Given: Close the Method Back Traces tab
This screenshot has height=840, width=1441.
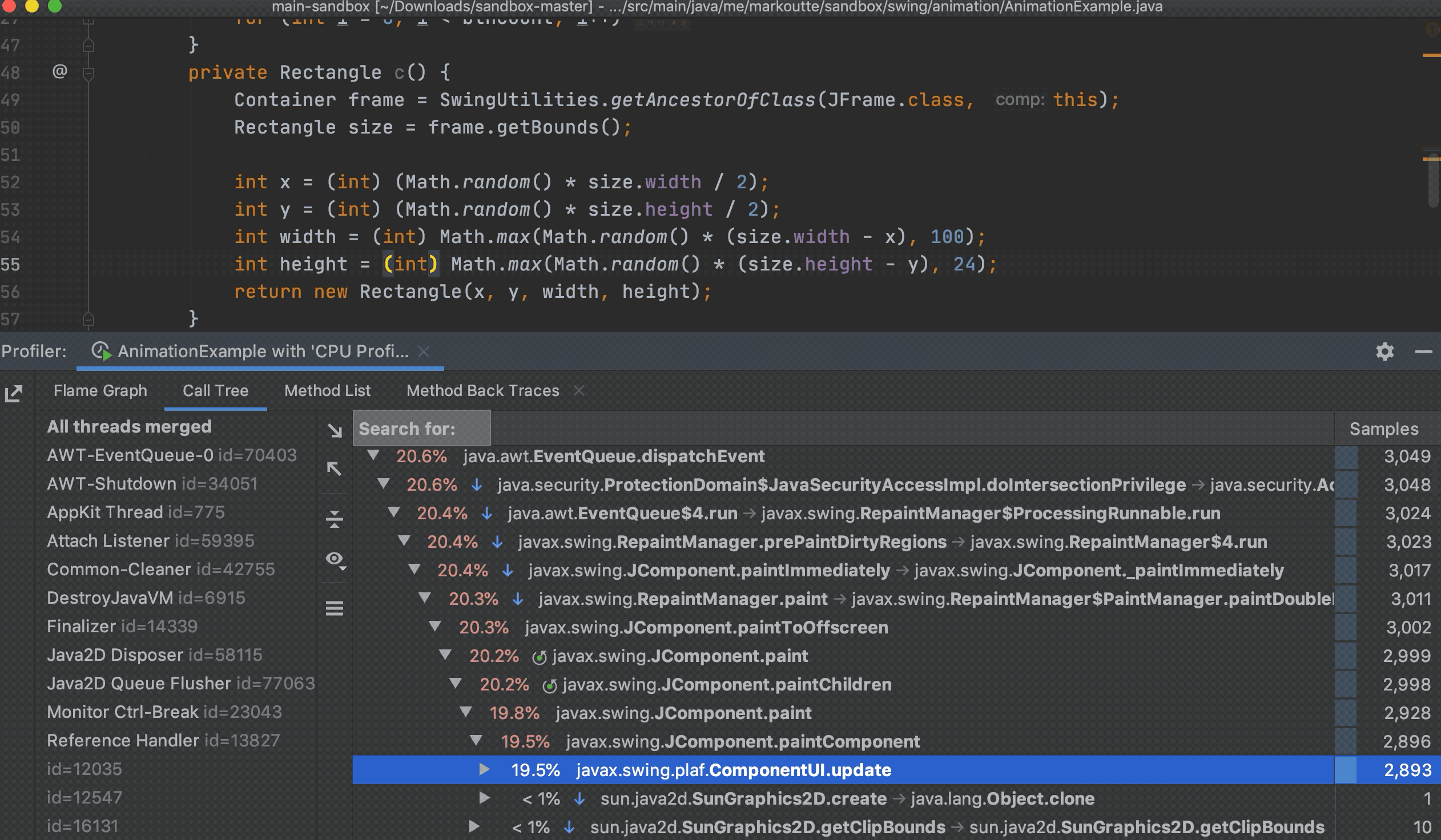Looking at the screenshot, I should click(x=579, y=391).
